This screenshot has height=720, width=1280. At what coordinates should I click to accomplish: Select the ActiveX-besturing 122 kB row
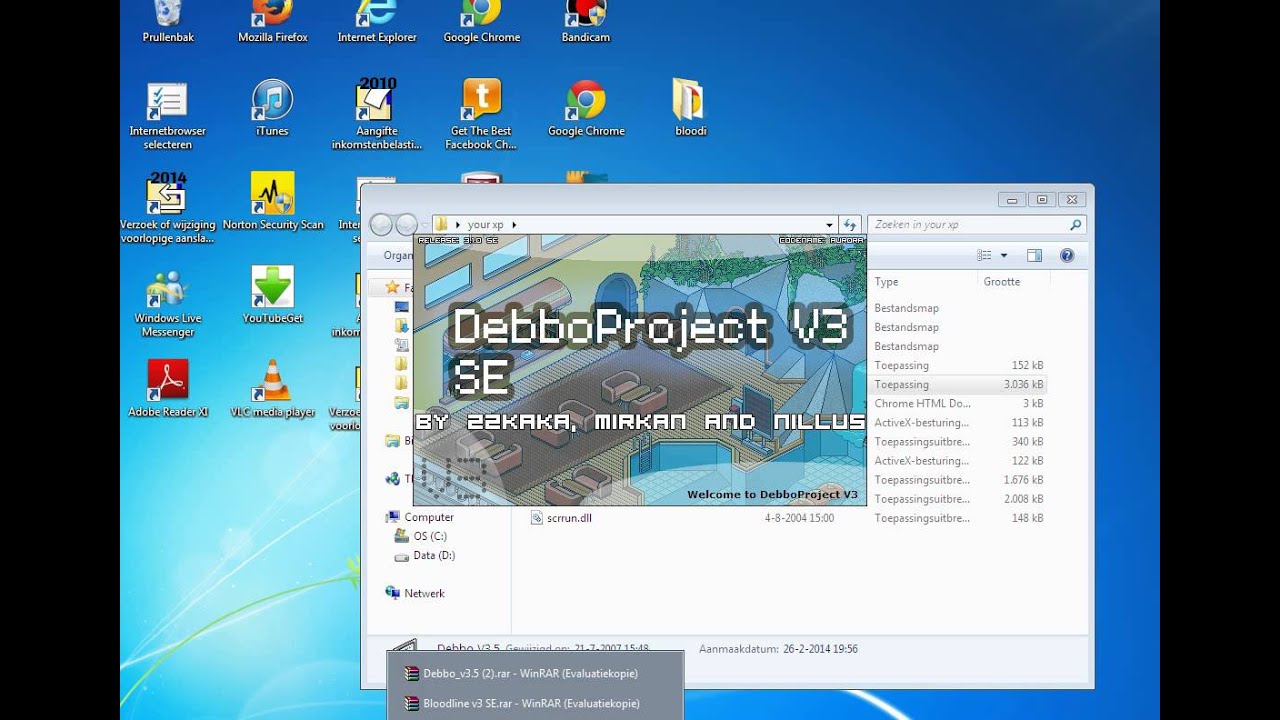click(x=958, y=460)
